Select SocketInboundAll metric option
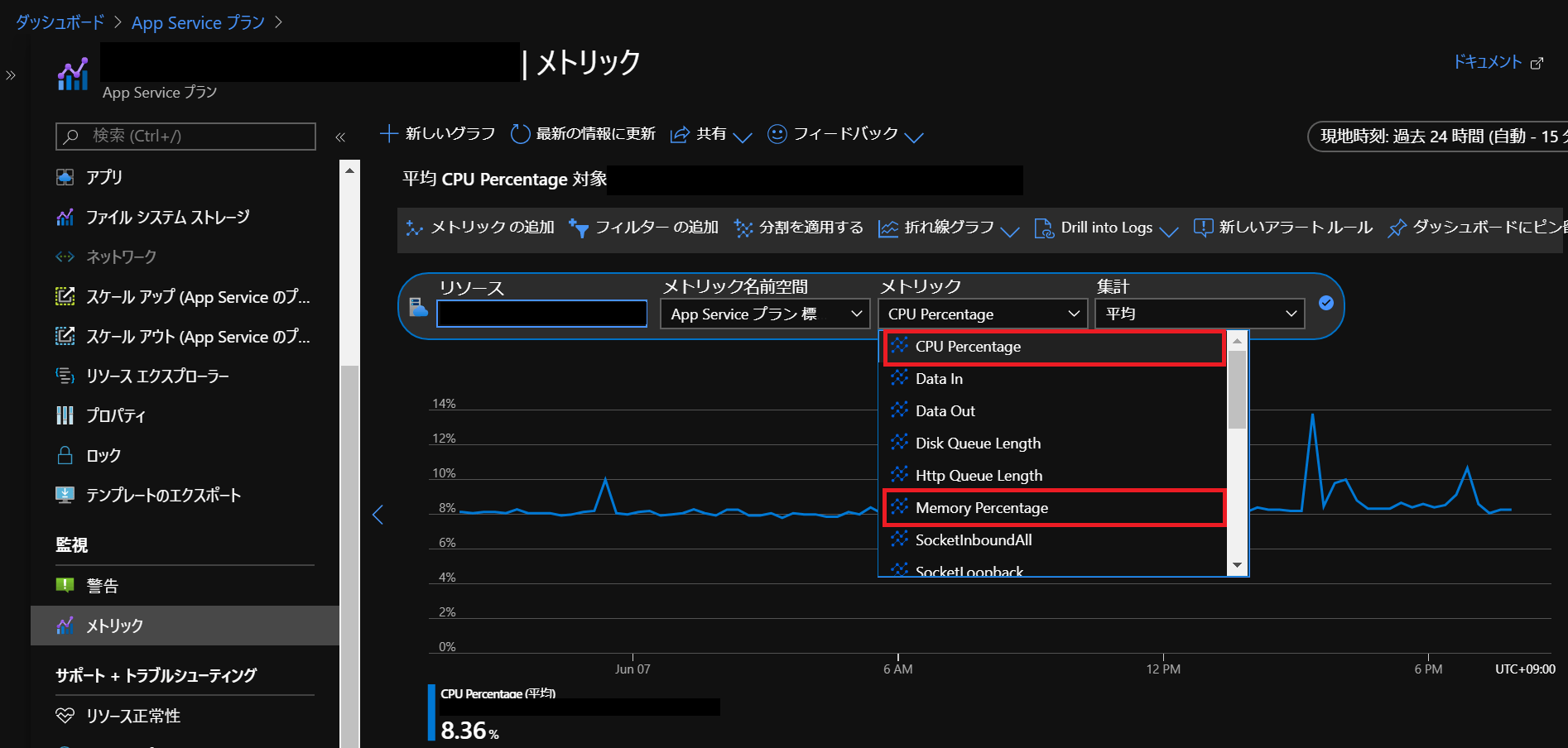Viewport: 1568px width, 748px height. (x=1053, y=540)
